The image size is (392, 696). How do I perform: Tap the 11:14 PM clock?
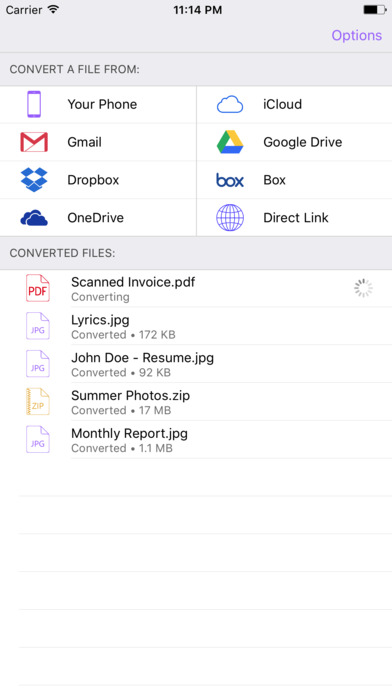pyautogui.click(x=198, y=10)
